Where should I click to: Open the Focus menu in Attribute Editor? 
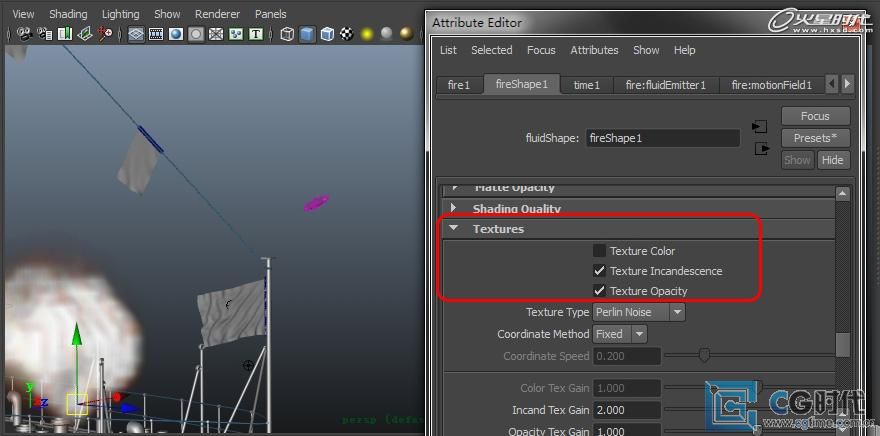(541, 50)
